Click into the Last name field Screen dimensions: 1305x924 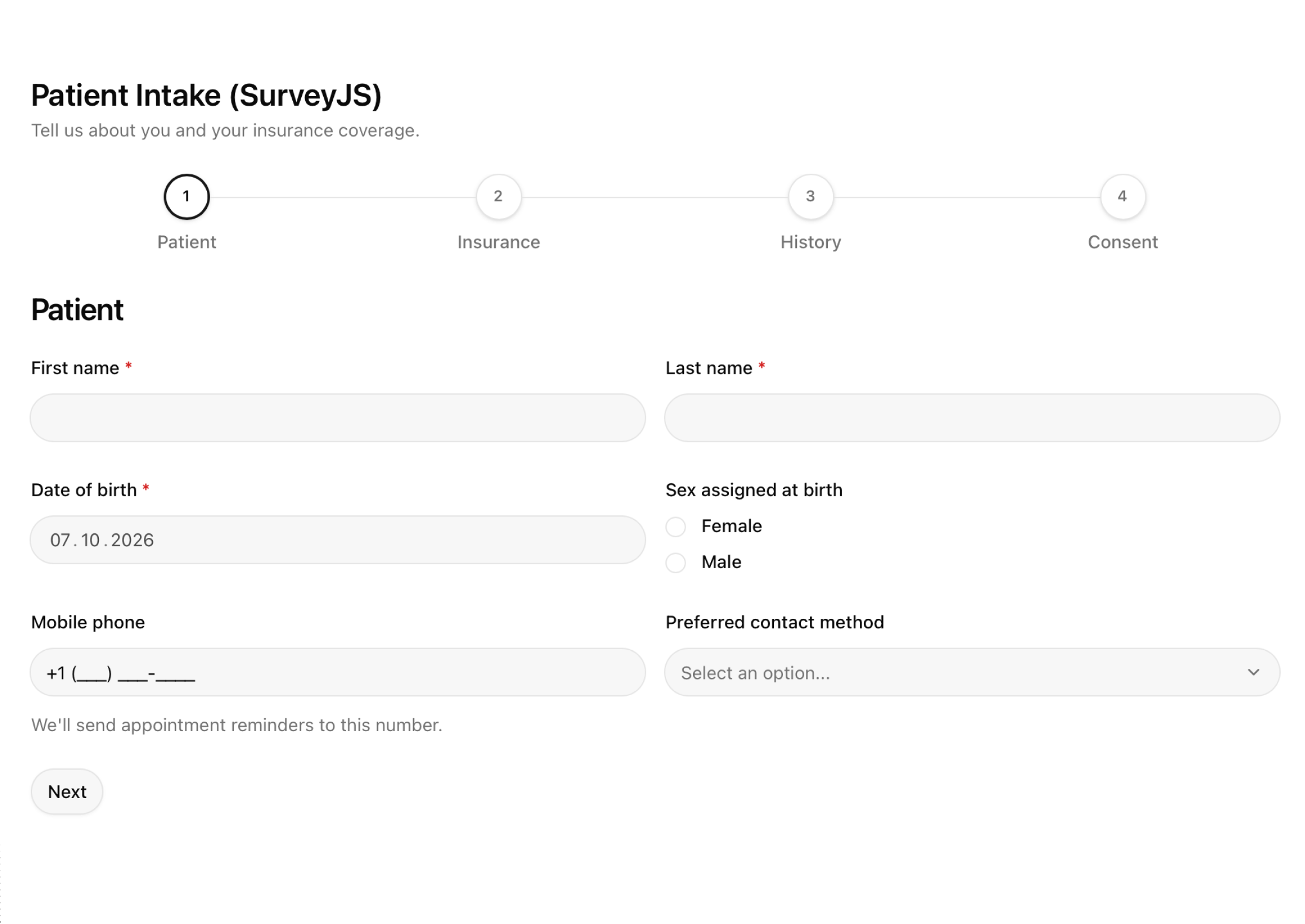pos(972,418)
